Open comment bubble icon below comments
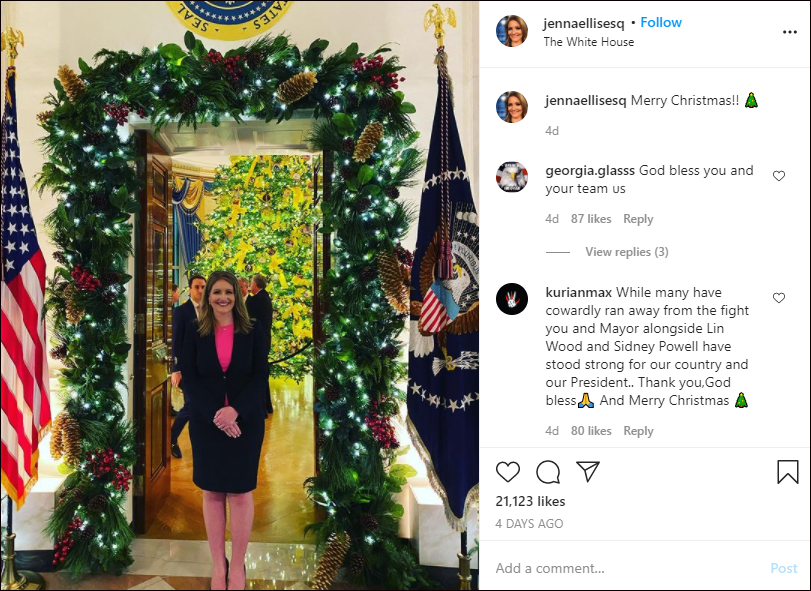This screenshot has width=811, height=591. pyautogui.click(x=548, y=472)
